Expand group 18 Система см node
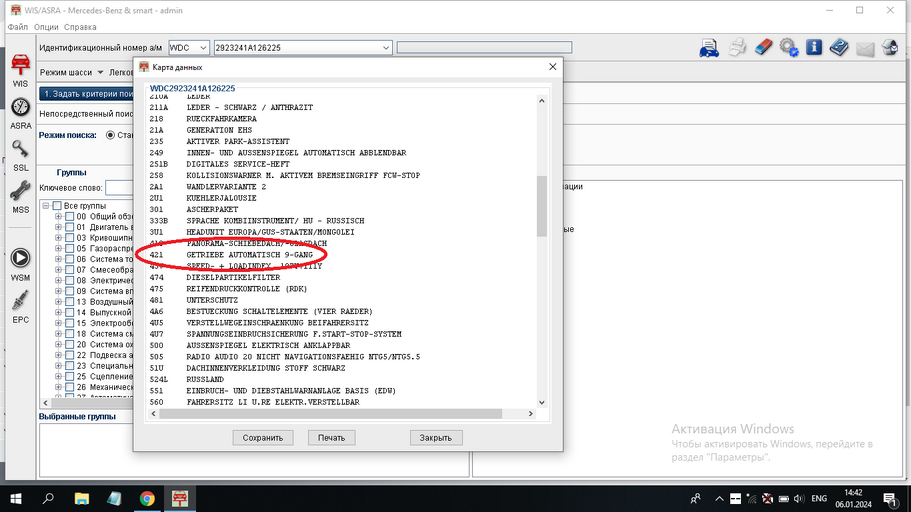The height and width of the screenshot is (512, 911). click(x=58, y=334)
